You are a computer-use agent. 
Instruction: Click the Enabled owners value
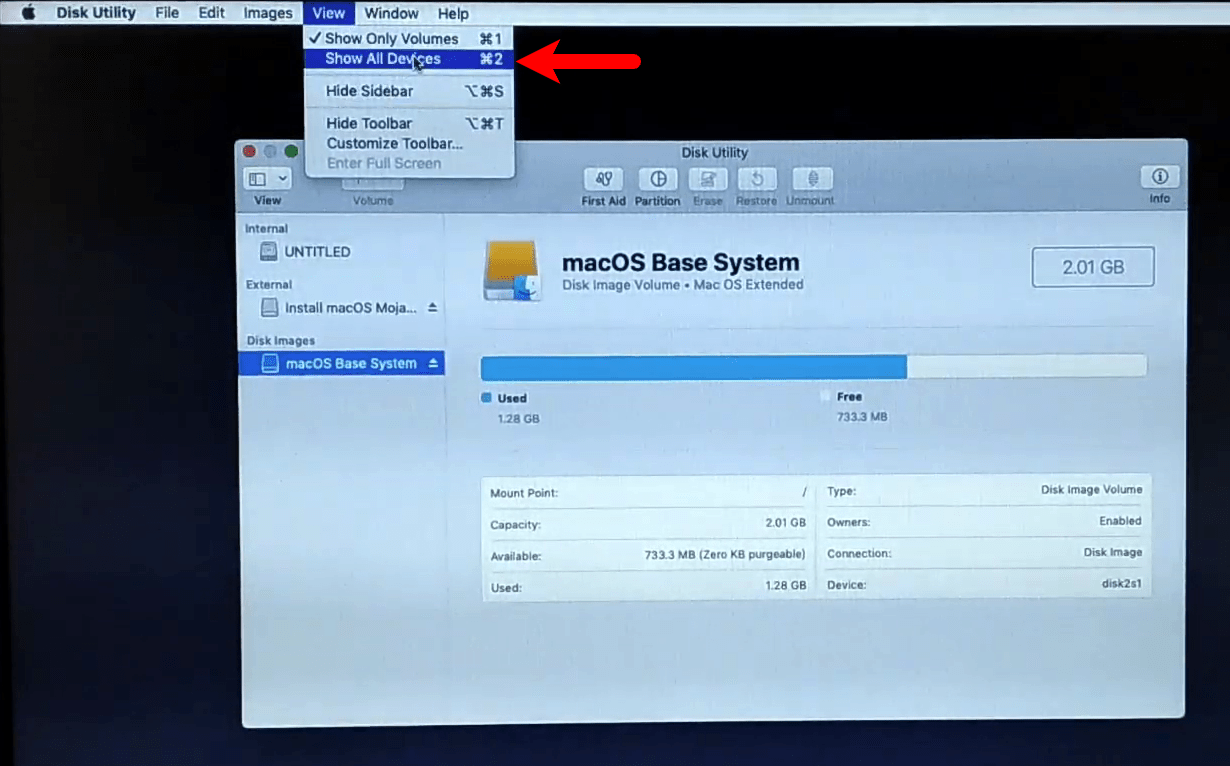point(1120,521)
